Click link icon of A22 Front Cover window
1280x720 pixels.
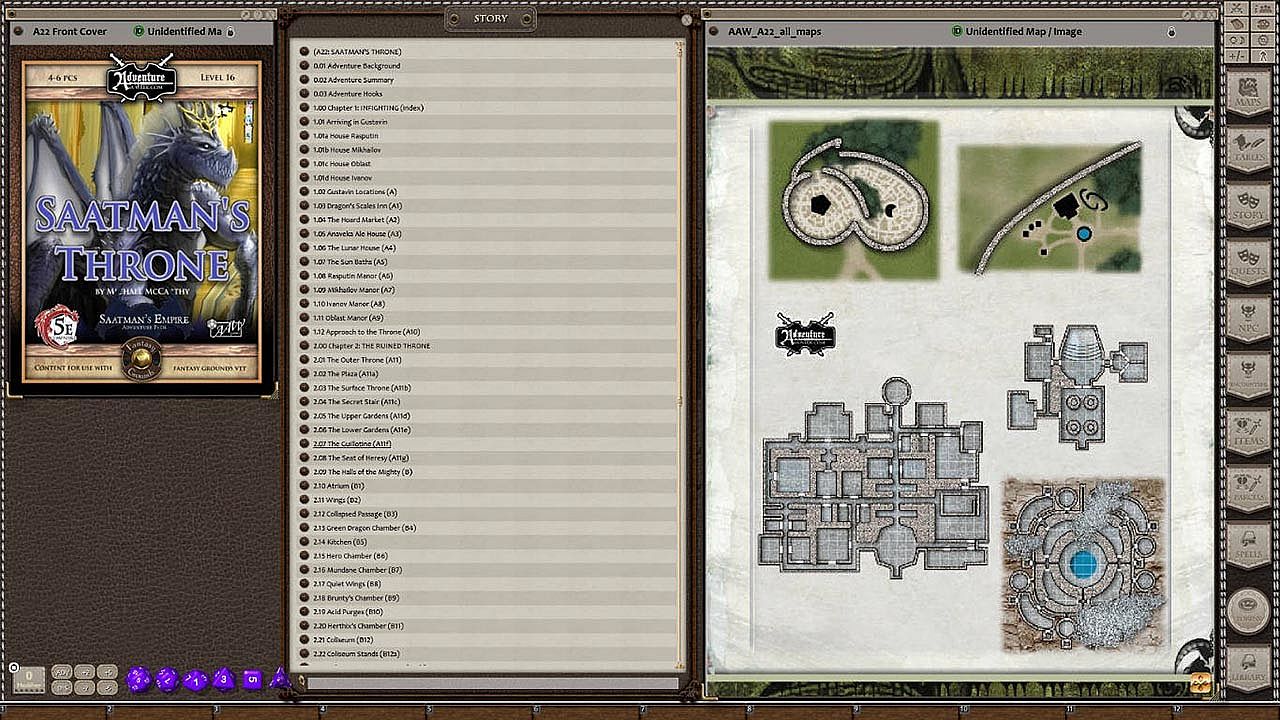(x=20, y=31)
